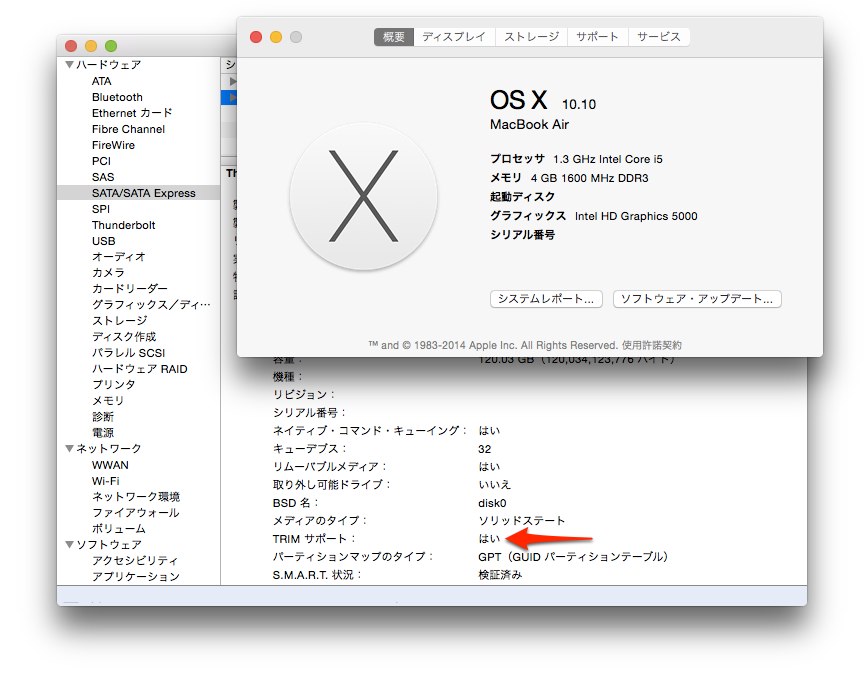The height and width of the screenshot is (685, 864).
Task: Collapse the ネットワーク section
Action: tap(69, 449)
